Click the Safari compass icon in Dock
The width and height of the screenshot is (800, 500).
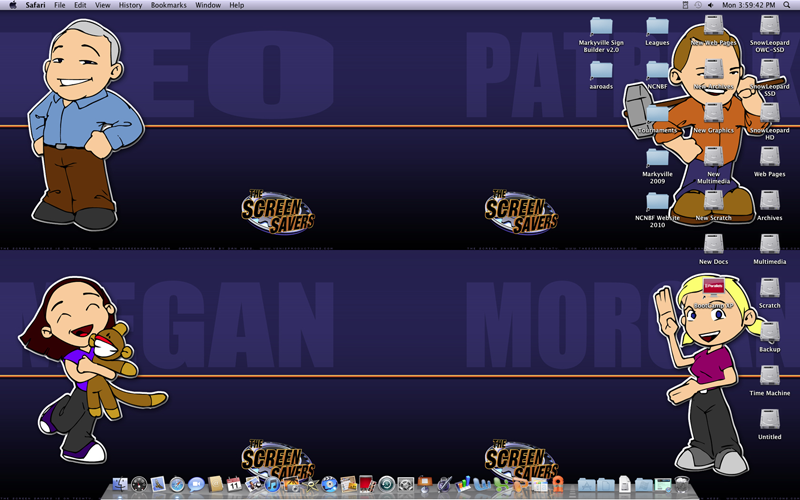177,485
